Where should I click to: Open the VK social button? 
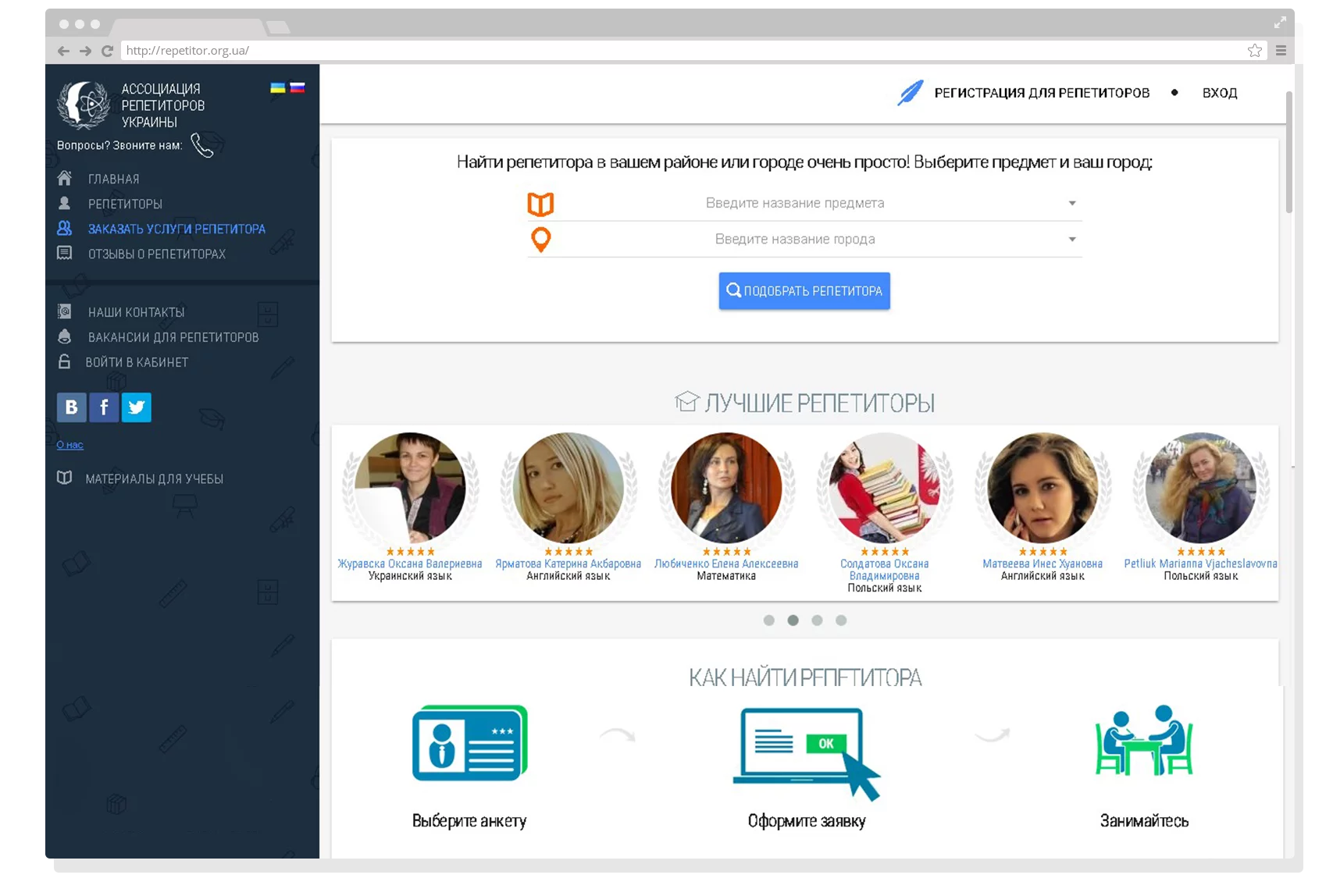[x=71, y=407]
